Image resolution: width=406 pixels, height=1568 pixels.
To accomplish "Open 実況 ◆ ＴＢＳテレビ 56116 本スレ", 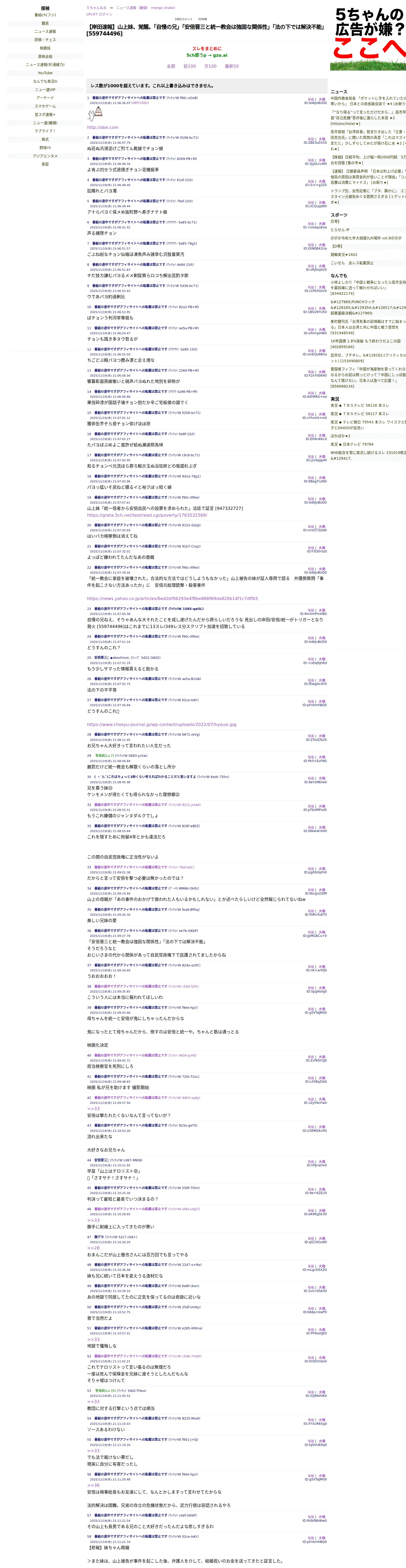I will (x=360, y=405).
